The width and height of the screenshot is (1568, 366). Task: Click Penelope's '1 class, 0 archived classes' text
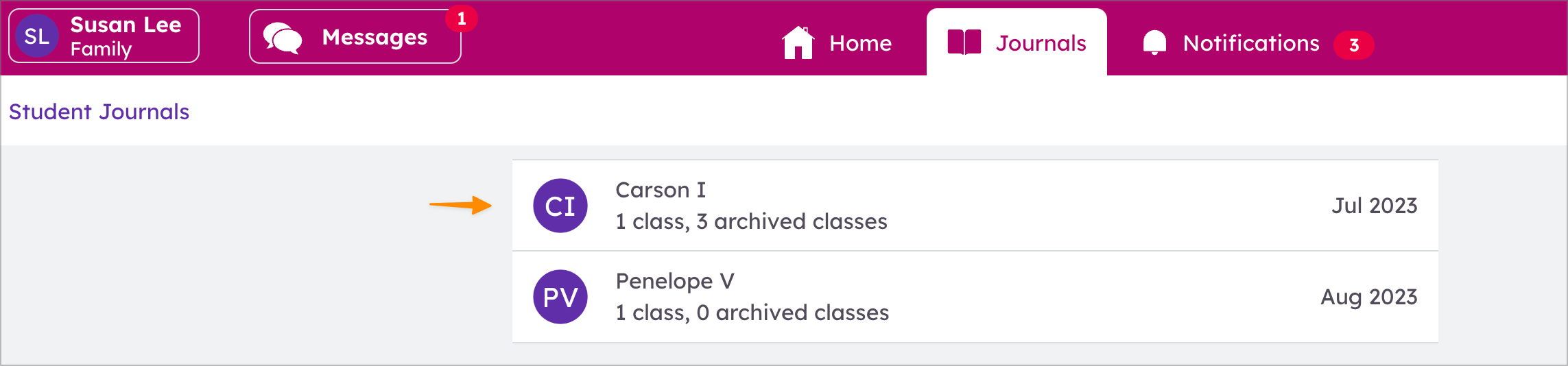coord(752,313)
